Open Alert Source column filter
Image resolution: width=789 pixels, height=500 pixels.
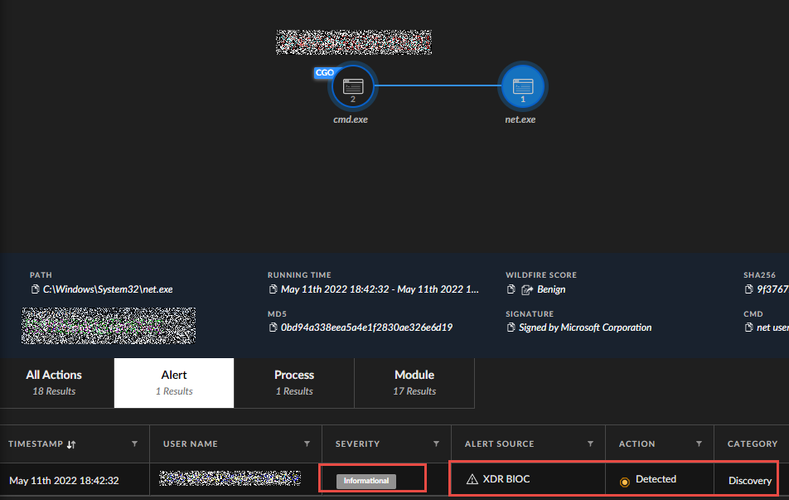[x=592, y=444]
